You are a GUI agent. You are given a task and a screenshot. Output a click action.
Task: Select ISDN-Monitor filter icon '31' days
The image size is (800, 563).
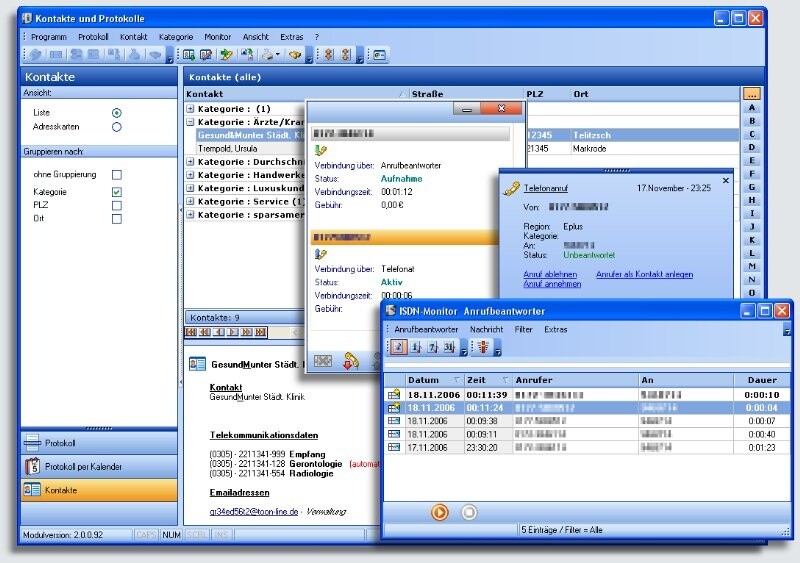click(x=449, y=348)
